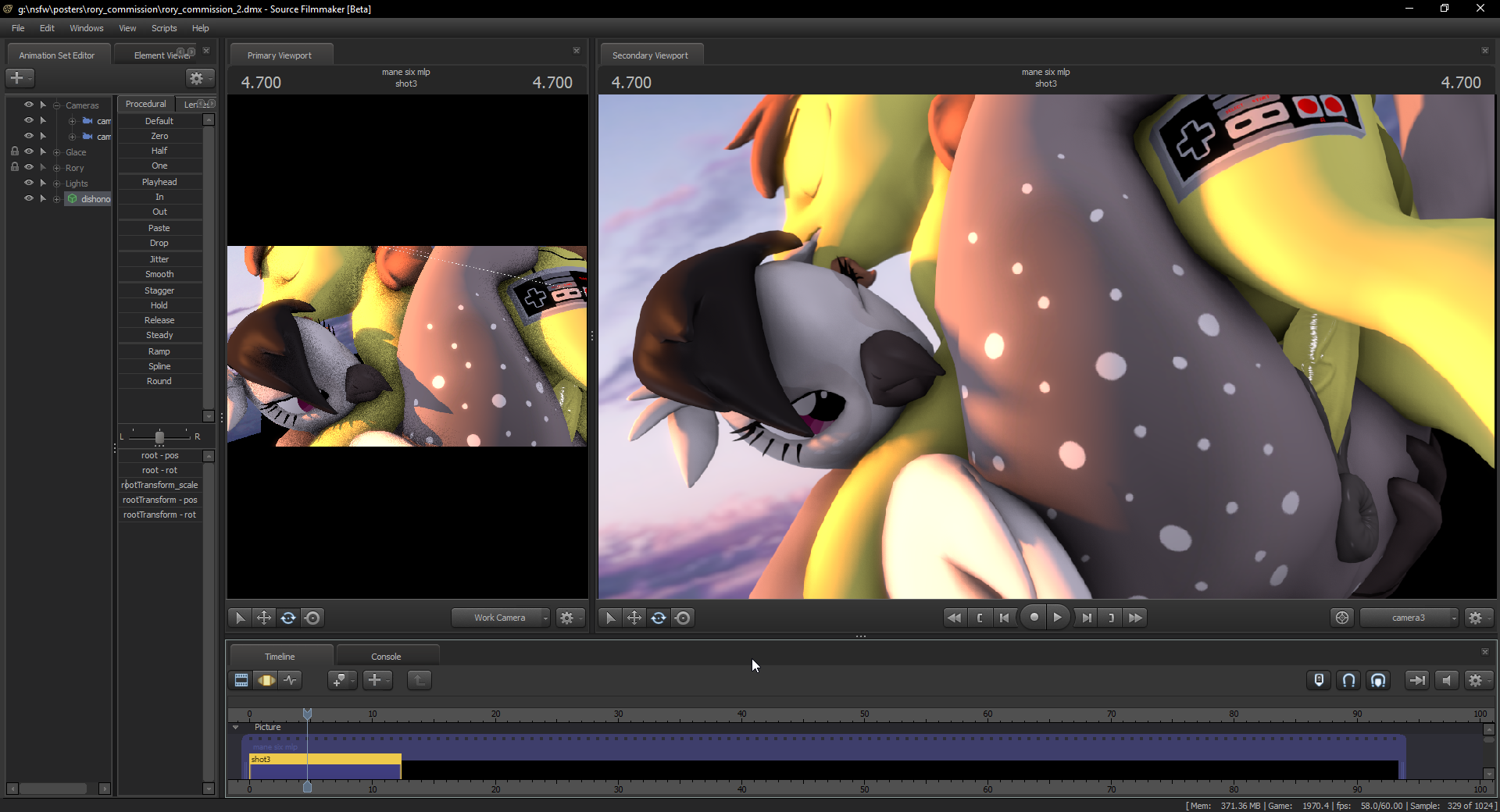Click the rounded-box icon left of the snap magnets
The image size is (1500, 812).
pos(1319,680)
